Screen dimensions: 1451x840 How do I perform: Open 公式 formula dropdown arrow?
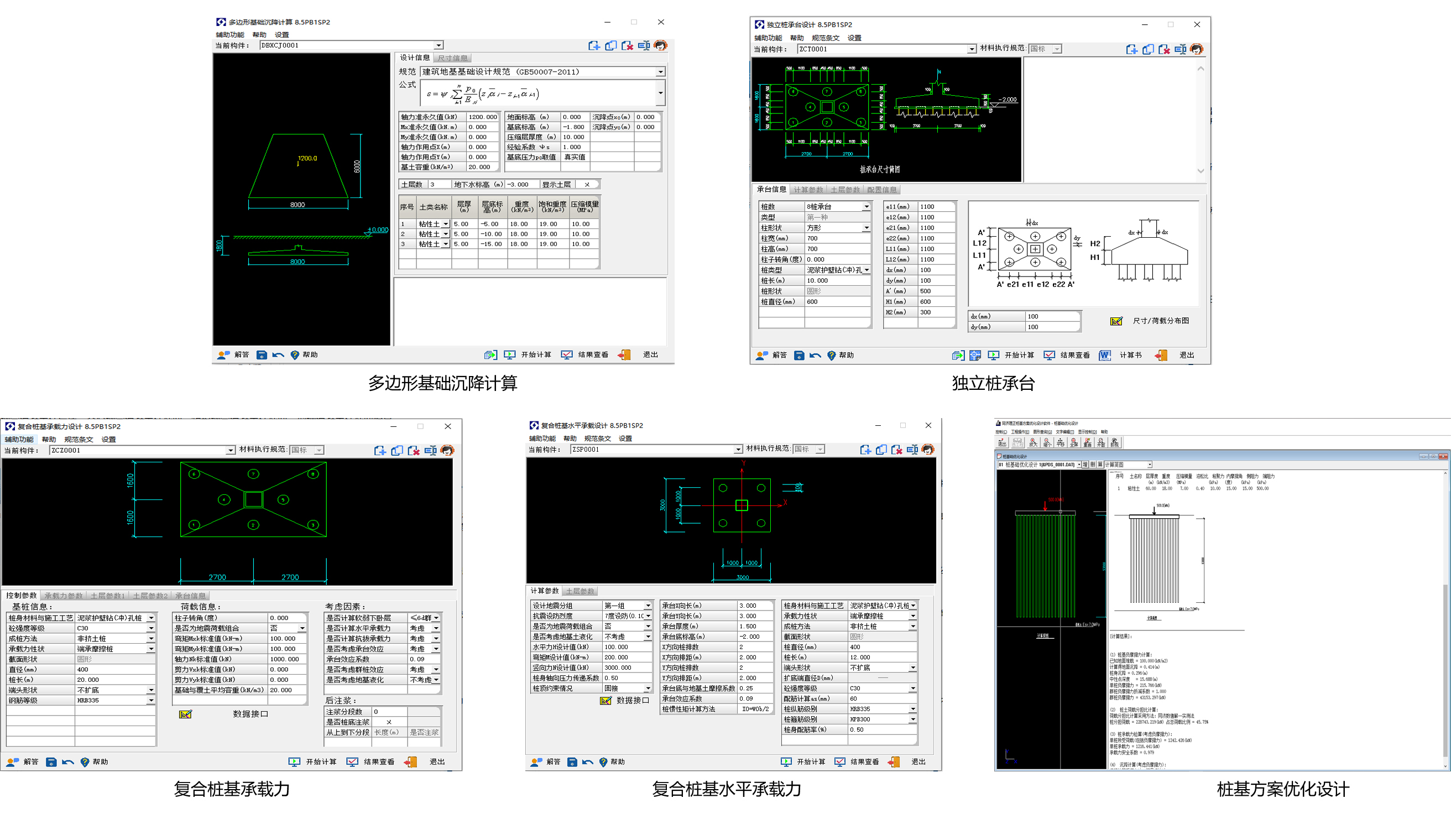pos(660,93)
